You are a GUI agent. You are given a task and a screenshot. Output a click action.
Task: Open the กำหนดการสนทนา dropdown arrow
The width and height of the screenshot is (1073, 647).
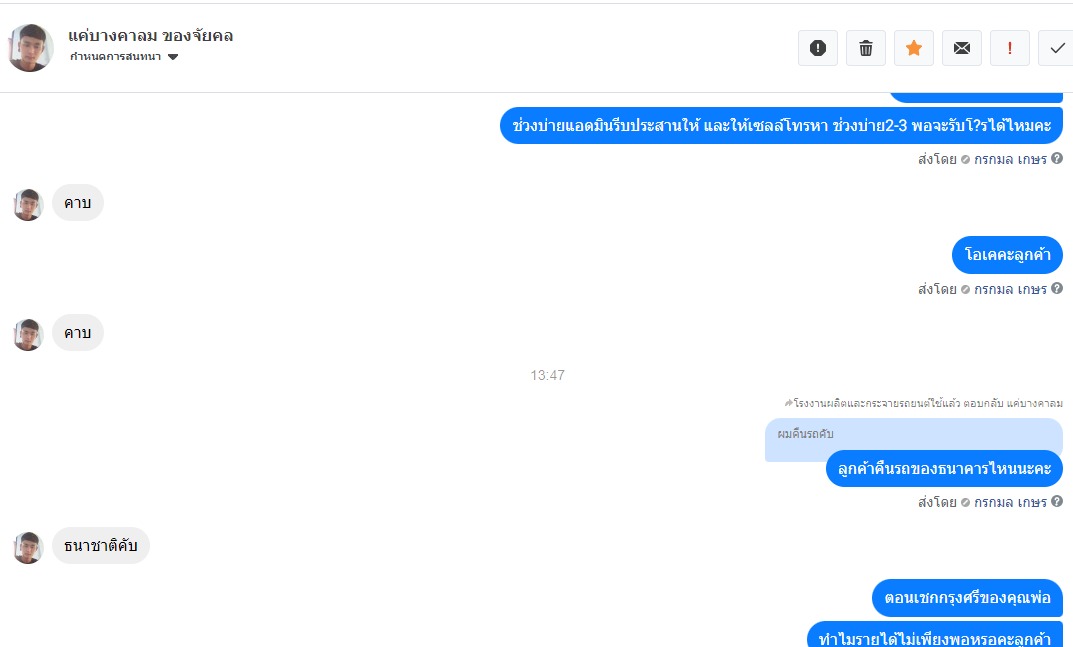pyautogui.click(x=173, y=57)
